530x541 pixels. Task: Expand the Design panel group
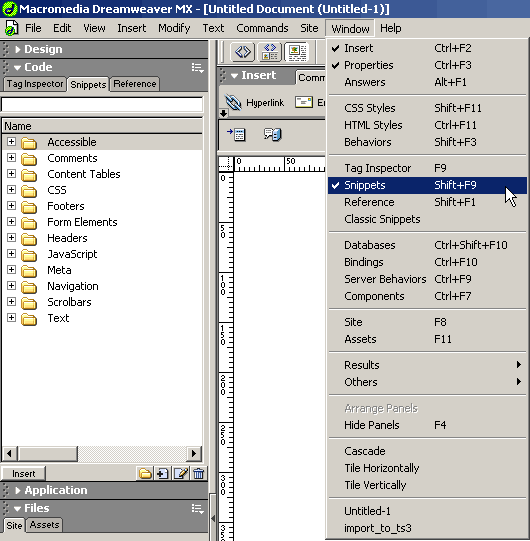click(x=18, y=49)
